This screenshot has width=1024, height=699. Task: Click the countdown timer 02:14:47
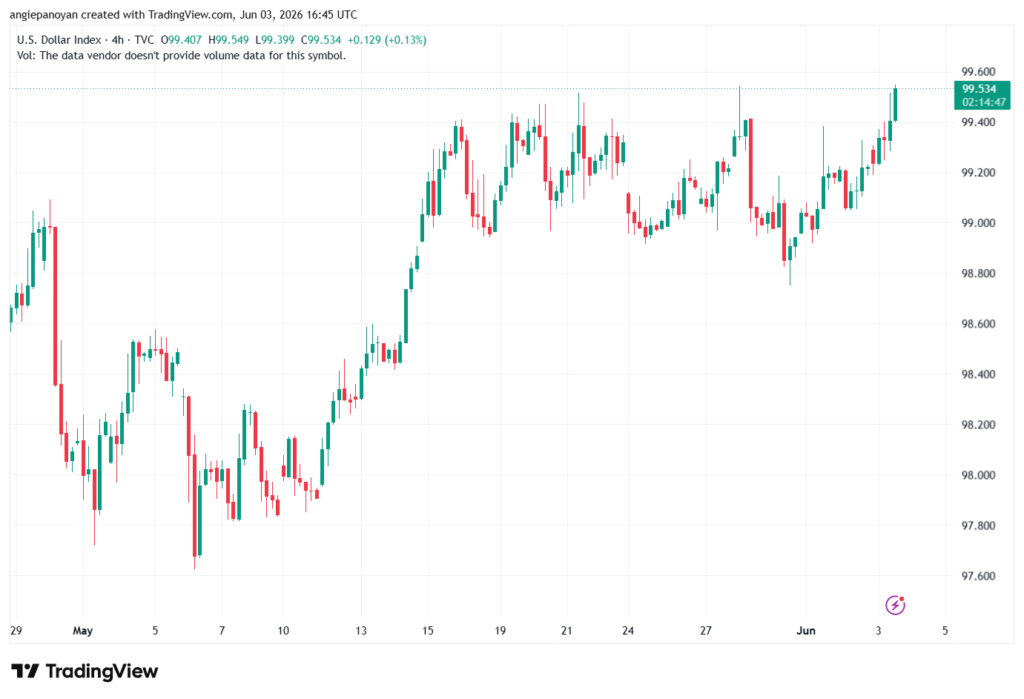pos(983,102)
